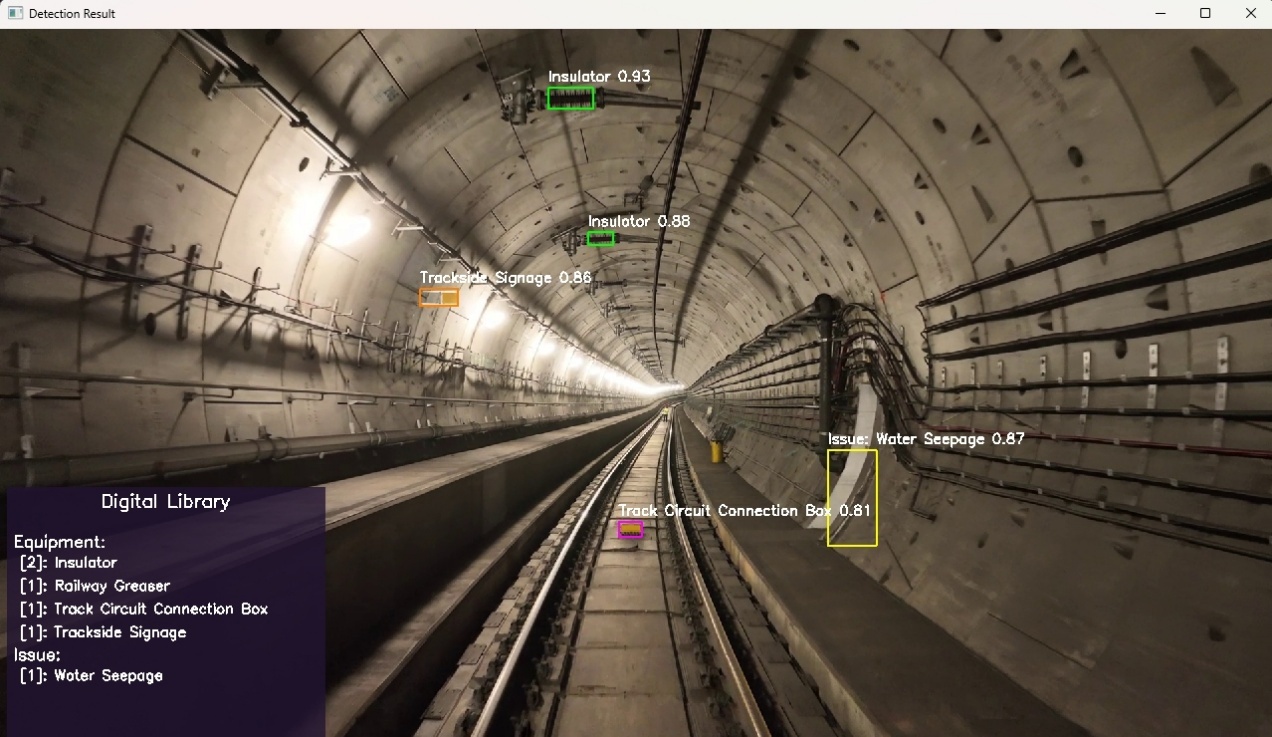
Task: Minimize the Detection Result window
Action: coord(1160,14)
